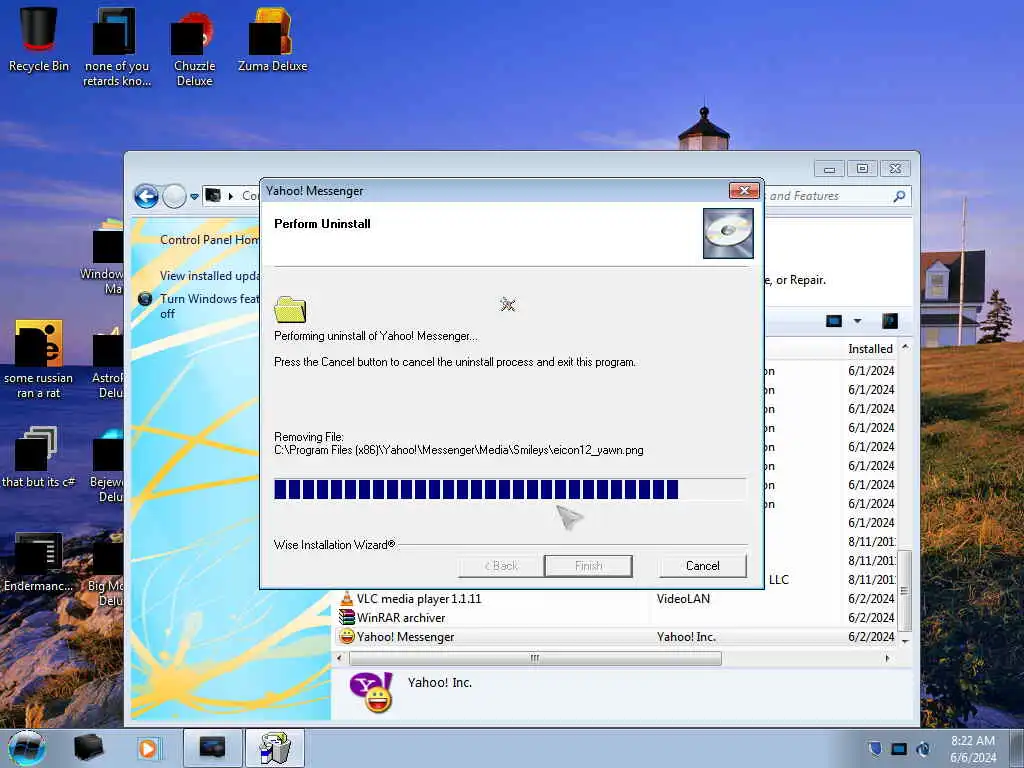1024x768 pixels.
Task: Click the VideoLAN publisher cell
Action: (683, 598)
